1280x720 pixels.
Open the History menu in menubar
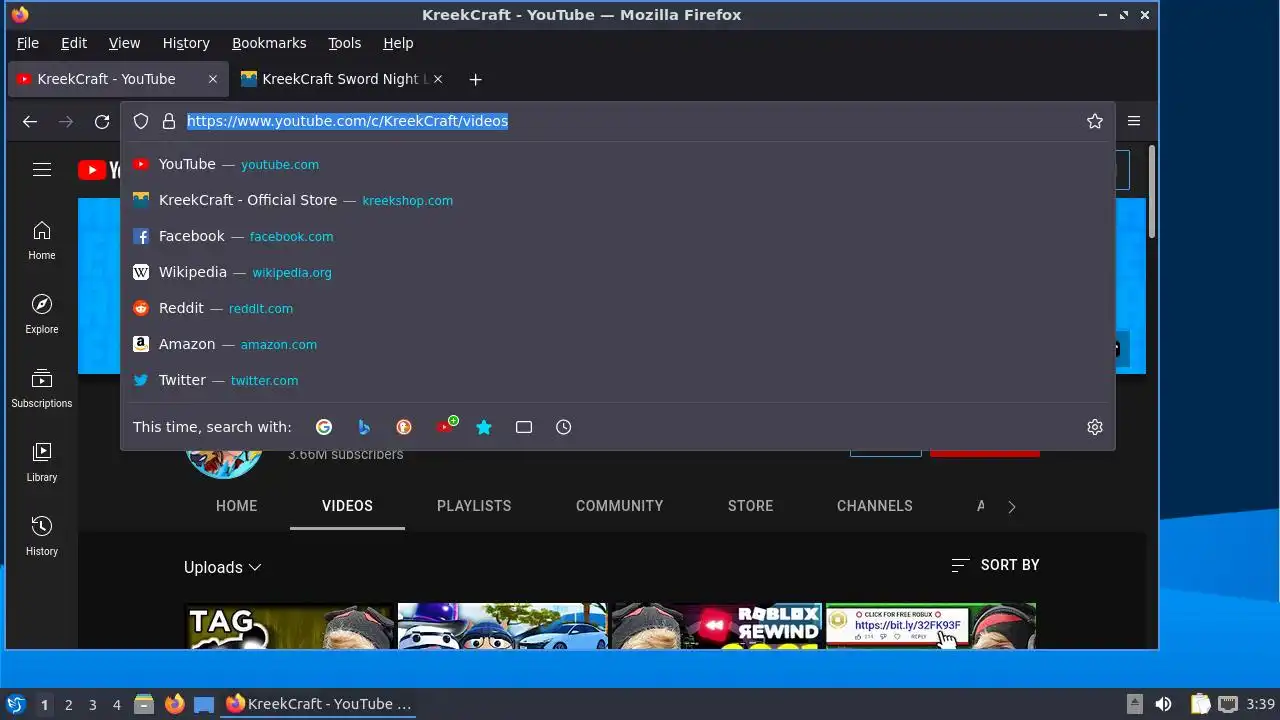(x=186, y=43)
